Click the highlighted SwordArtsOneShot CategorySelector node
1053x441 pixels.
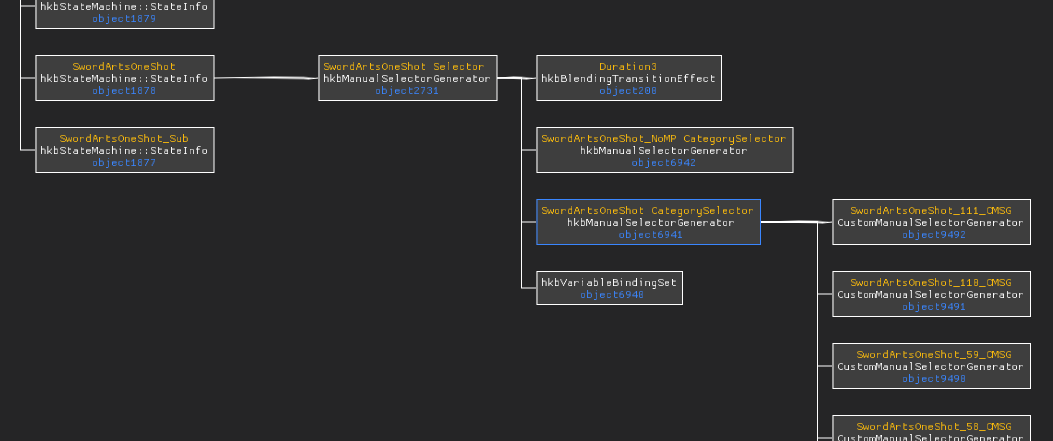point(648,222)
